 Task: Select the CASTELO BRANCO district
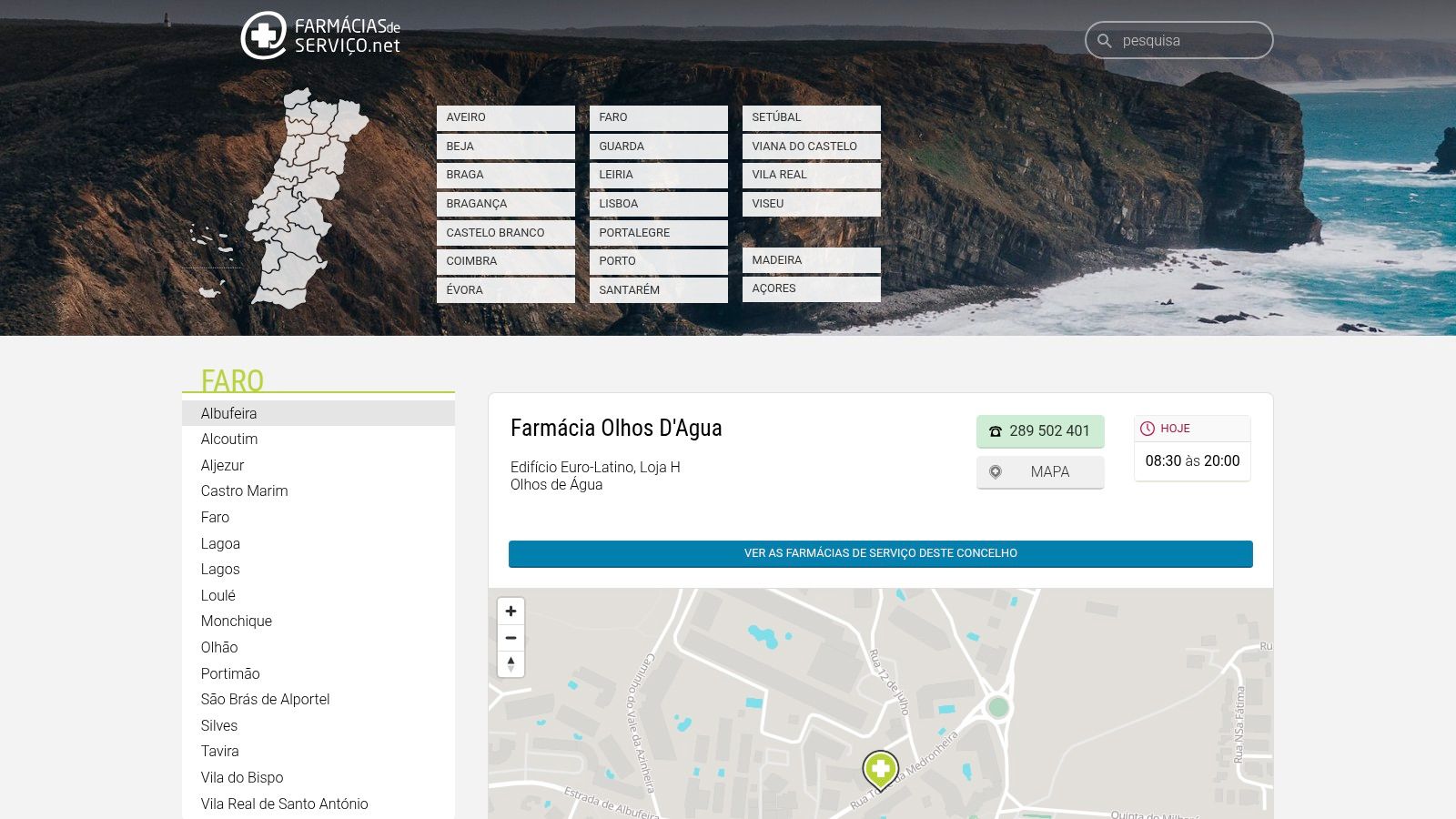[x=505, y=233]
